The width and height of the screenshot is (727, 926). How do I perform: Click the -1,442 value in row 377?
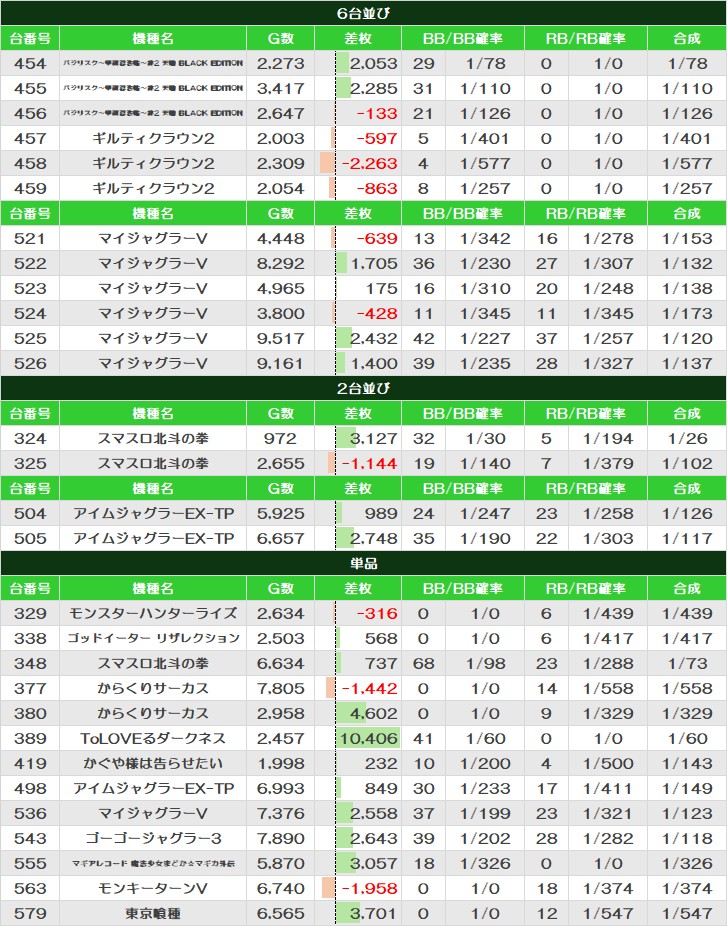coord(370,689)
